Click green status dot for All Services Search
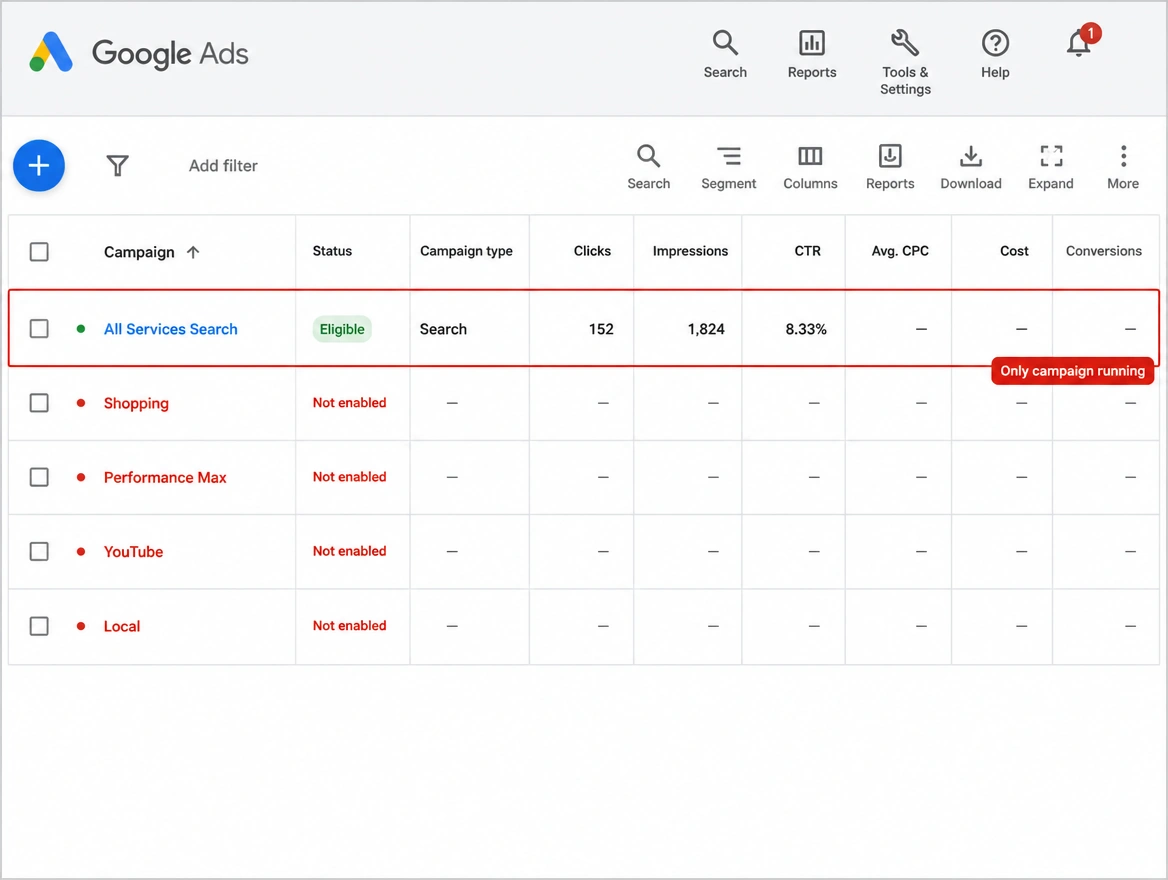 [x=80, y=329]
